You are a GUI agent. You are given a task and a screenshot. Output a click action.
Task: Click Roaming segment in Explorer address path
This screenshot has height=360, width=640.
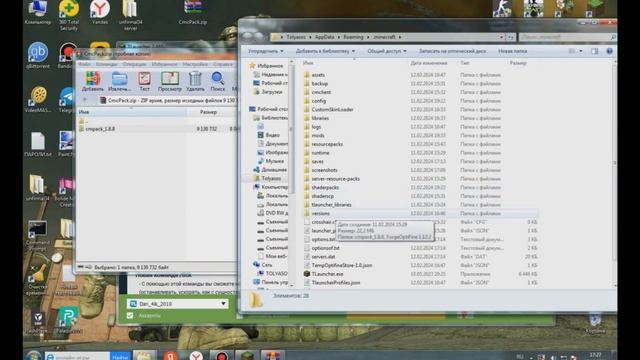point(353,37)
